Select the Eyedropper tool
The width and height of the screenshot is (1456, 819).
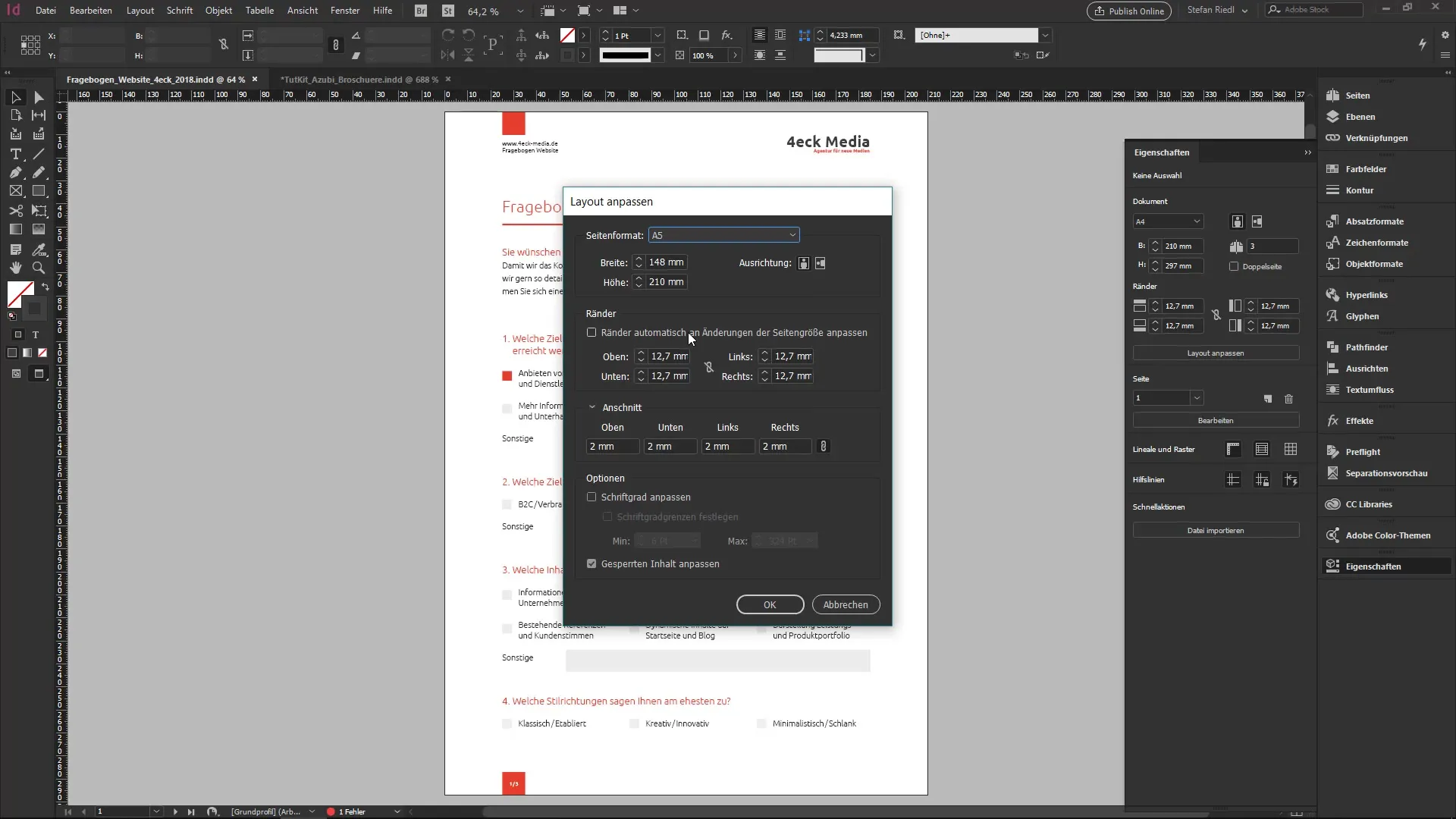click(39, 249)
